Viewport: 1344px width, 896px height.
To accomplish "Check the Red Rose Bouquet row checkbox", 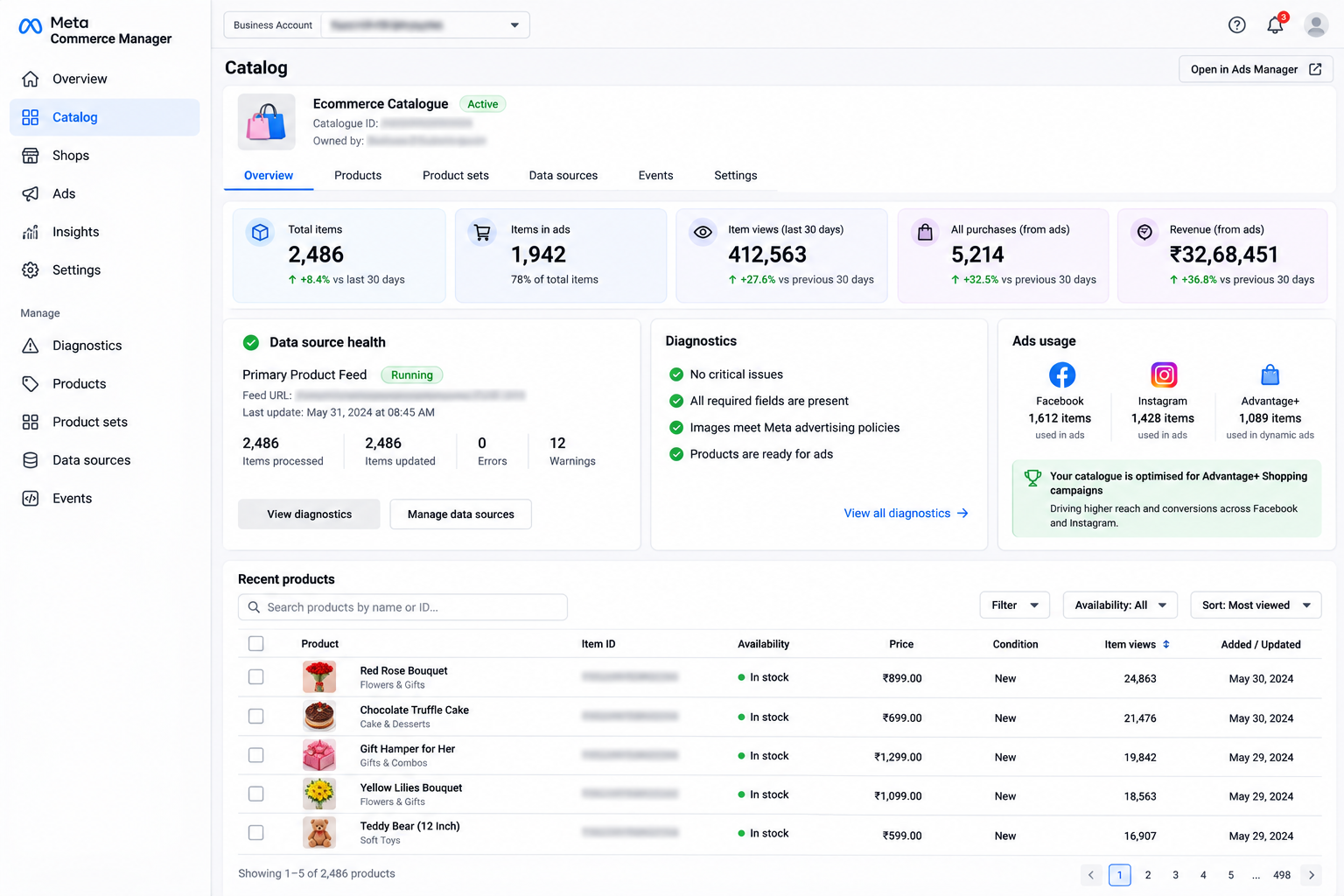I will coord(255,677).
